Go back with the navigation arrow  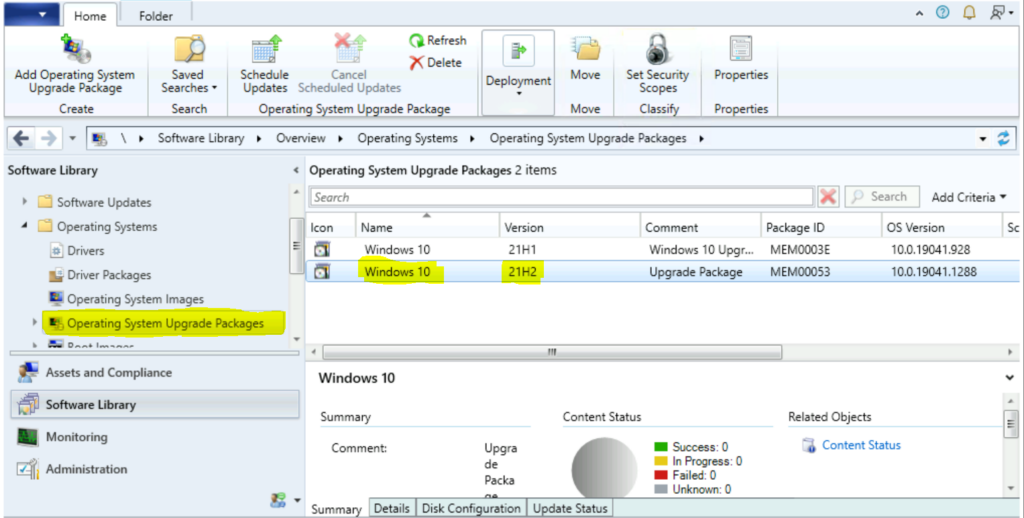[x=22, y=138]
